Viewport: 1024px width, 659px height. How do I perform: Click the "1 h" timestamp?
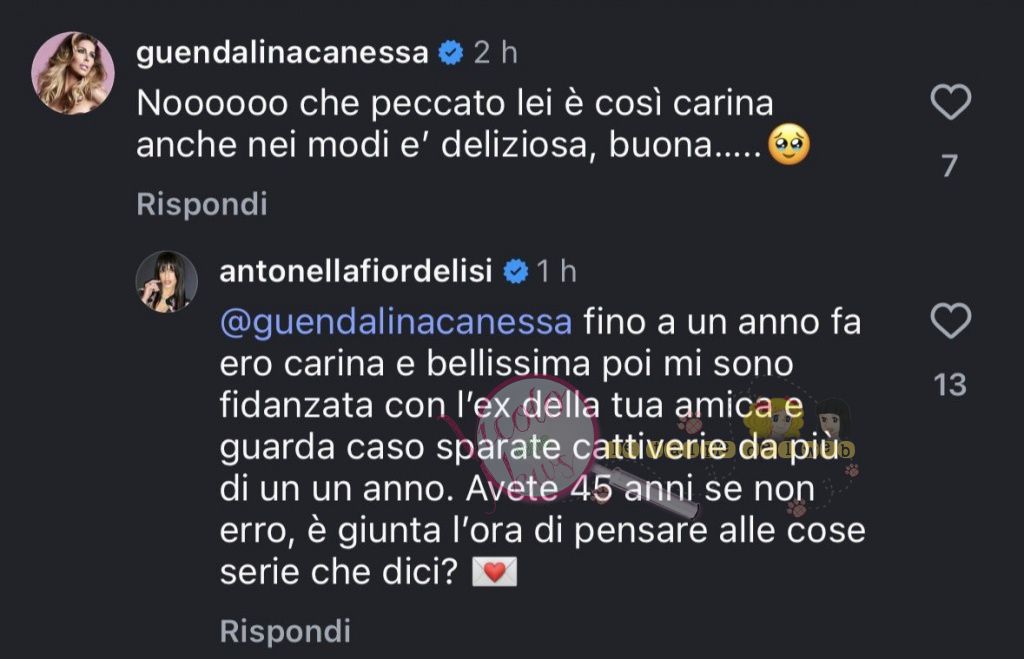point(557,270)
